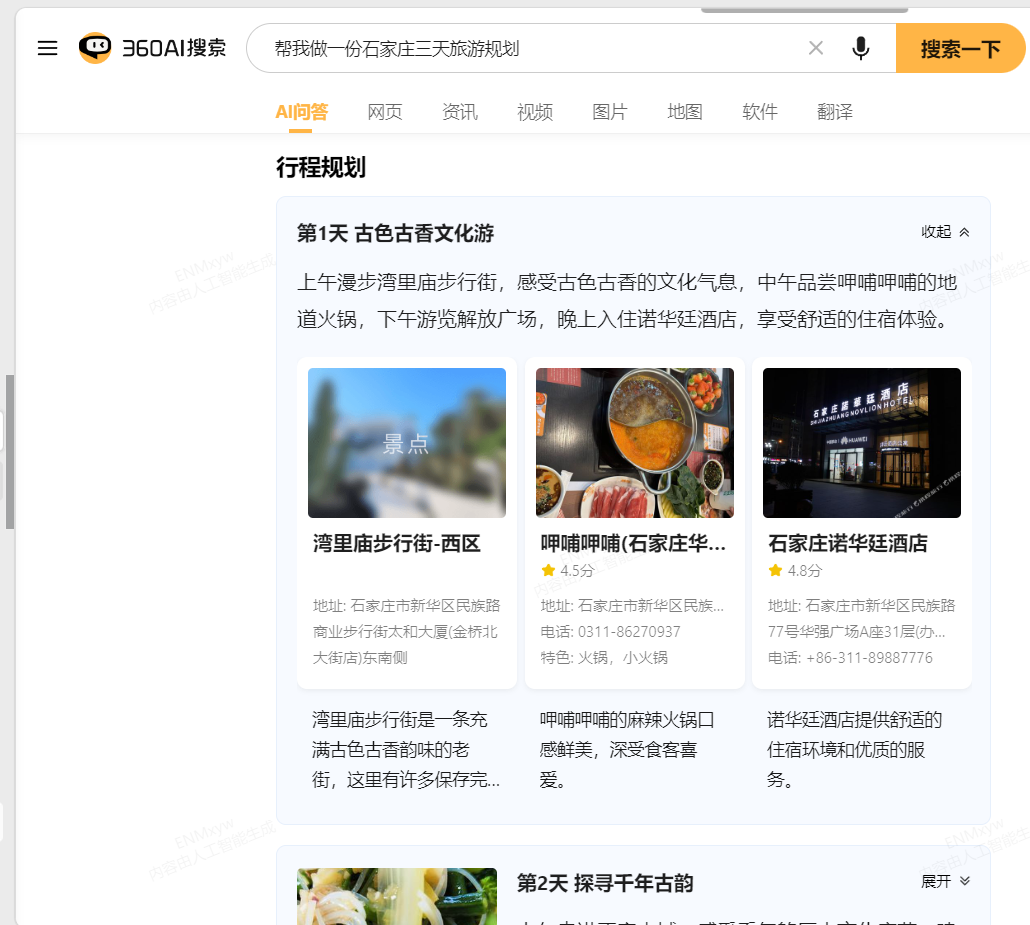Collapse the 第1天 section with 收起
The width and height of the screenshot is (1030, 925).
pyautogui.click(x=945, y=232)
